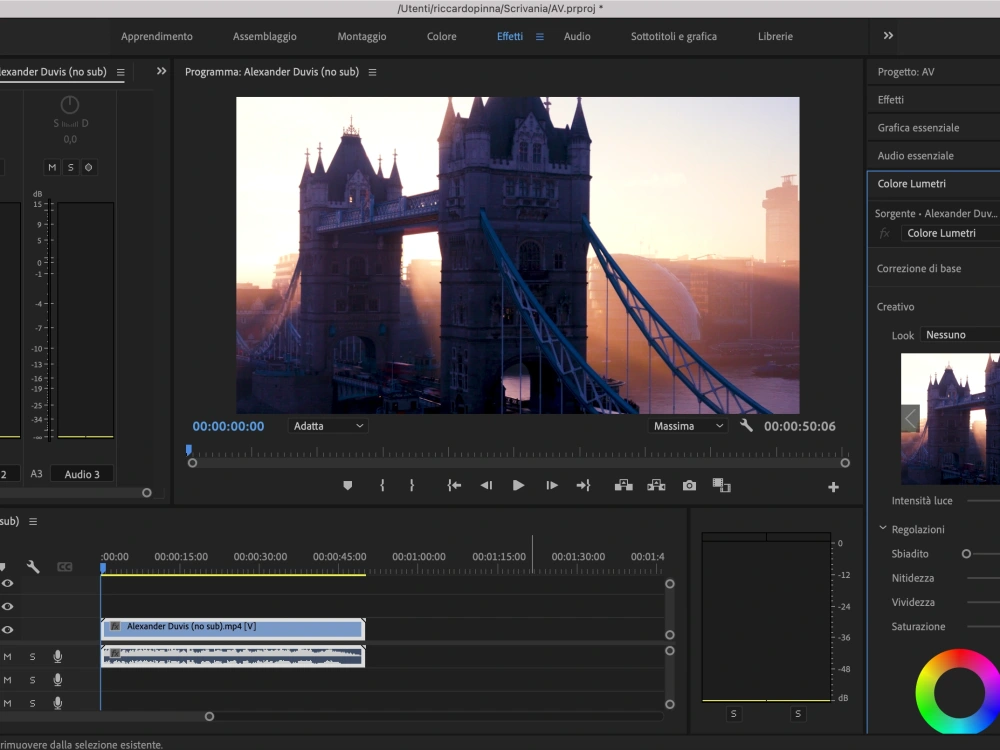
Task: Add a marker in the Program monitor
Action: 348,486
